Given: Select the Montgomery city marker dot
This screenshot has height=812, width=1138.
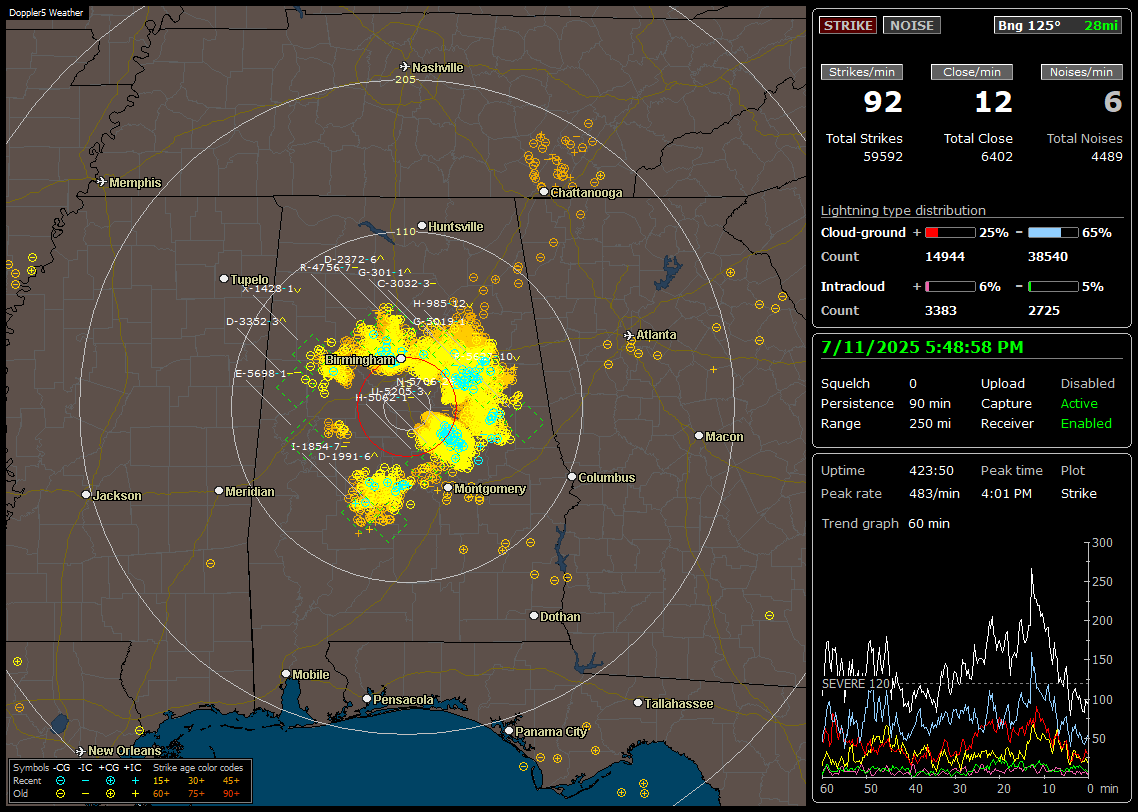Looking at the screenshot, I should pyautogui.click(x=449, y=488).
